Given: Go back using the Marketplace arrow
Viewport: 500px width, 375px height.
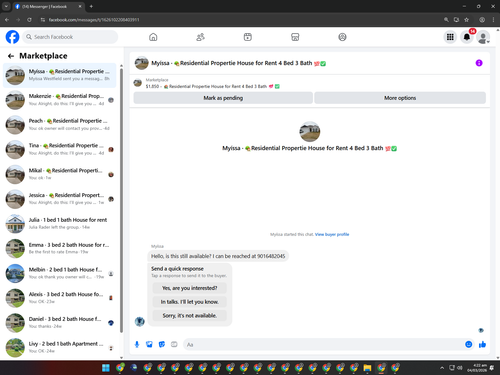Looking at the screenshot, I should coord(11,56).
